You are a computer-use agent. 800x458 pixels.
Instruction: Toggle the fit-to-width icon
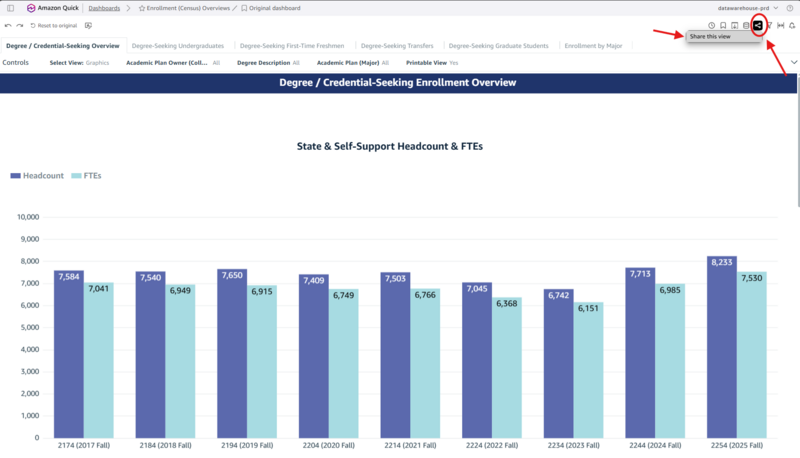coord(781,26)
